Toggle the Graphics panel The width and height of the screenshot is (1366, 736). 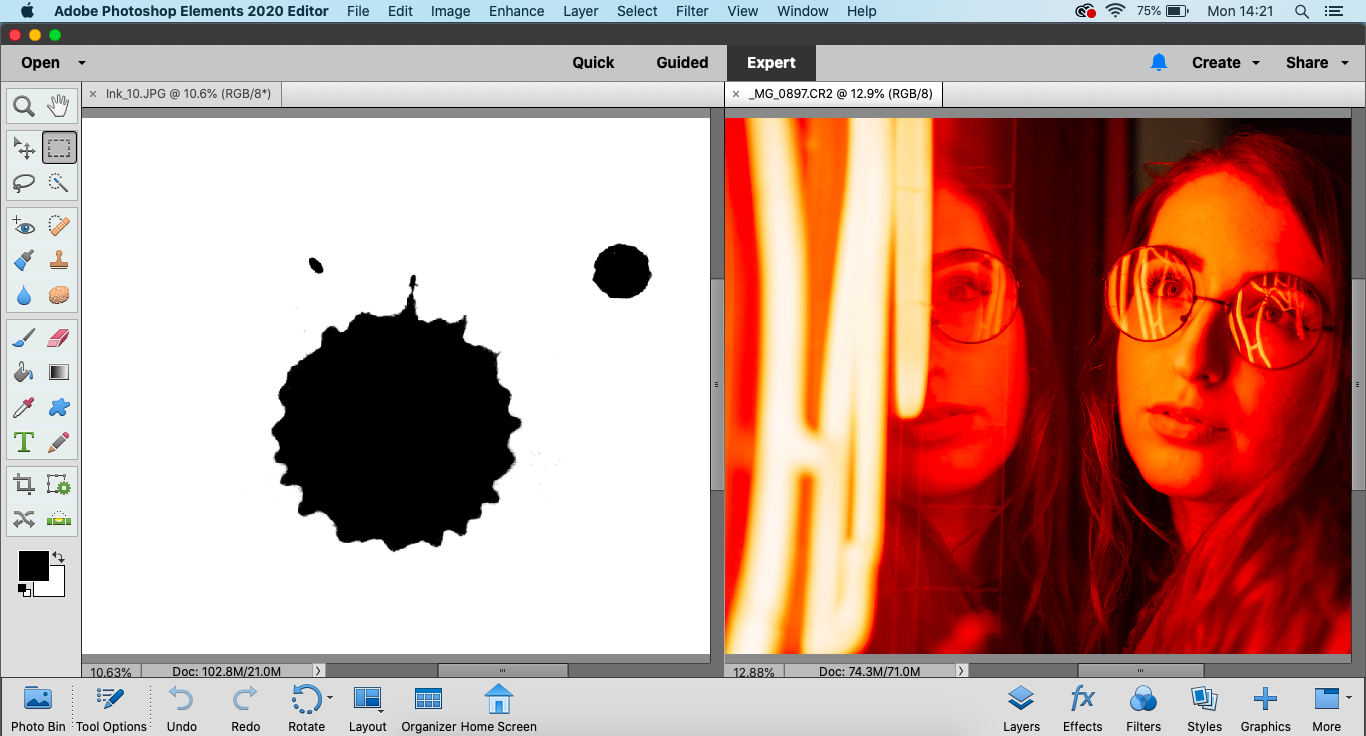(x=1265, y=708)
